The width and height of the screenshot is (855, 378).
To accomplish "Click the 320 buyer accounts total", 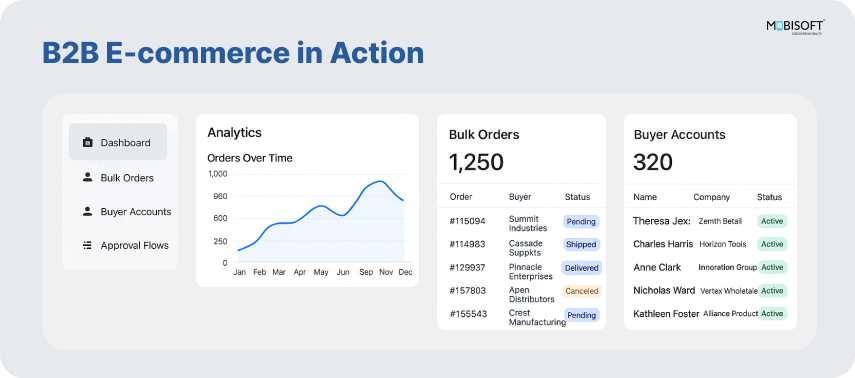I will (x=653, y=162).
